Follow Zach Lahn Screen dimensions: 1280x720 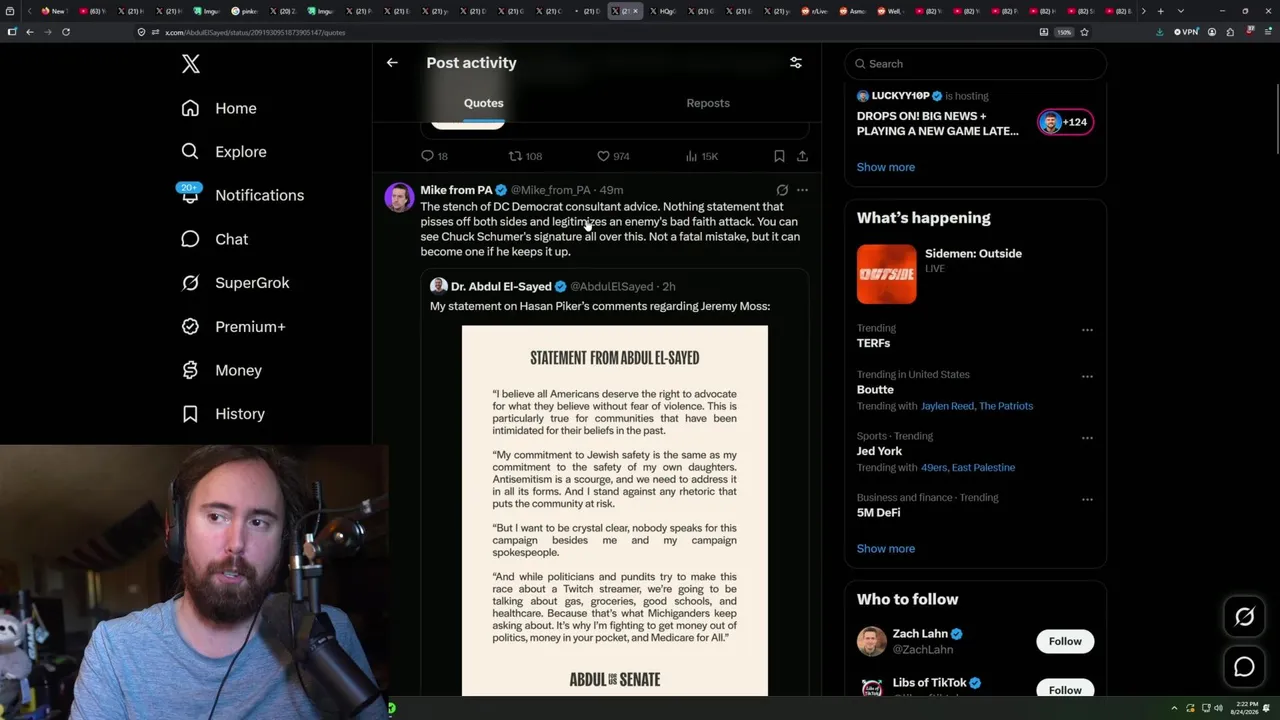tap(1065, 641)
